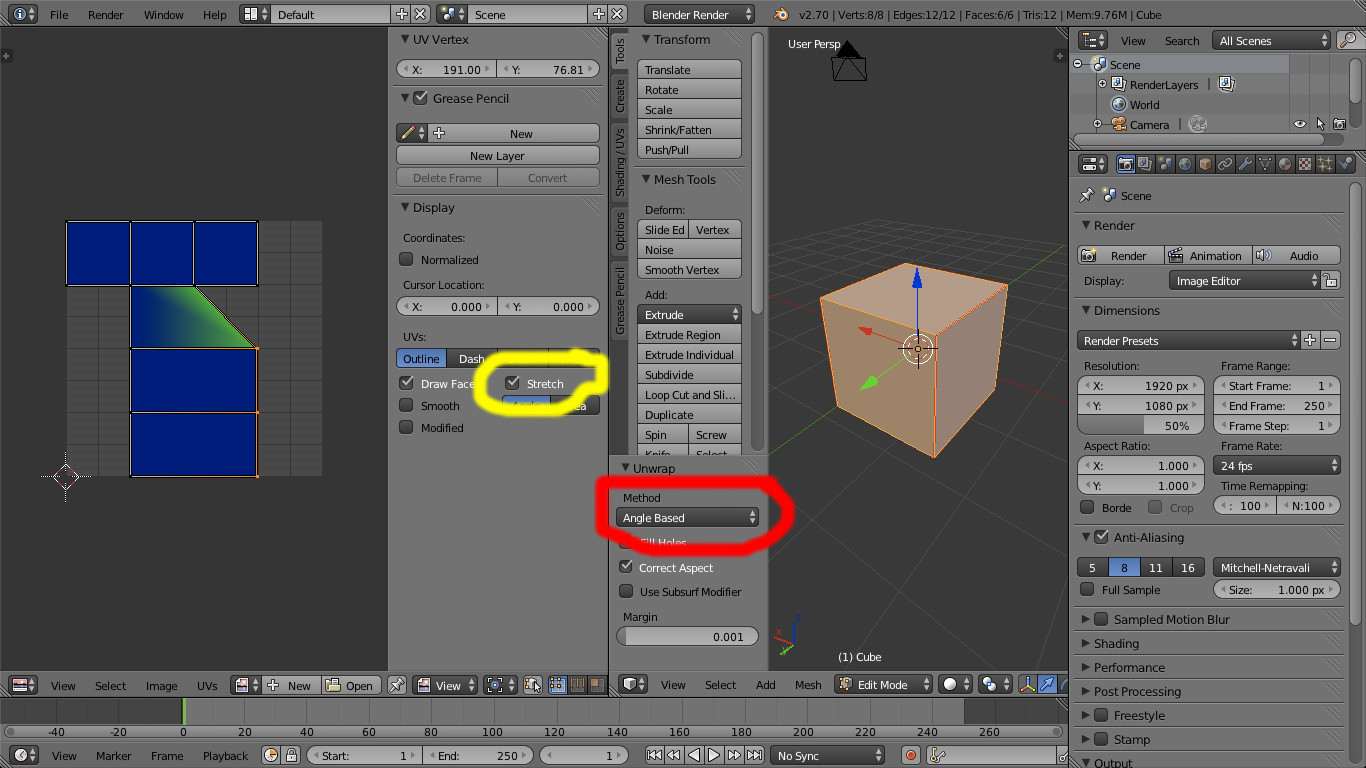
Task: Toggle Camera render restriction icon in outliner
Action: click(x=1339, y=125)
